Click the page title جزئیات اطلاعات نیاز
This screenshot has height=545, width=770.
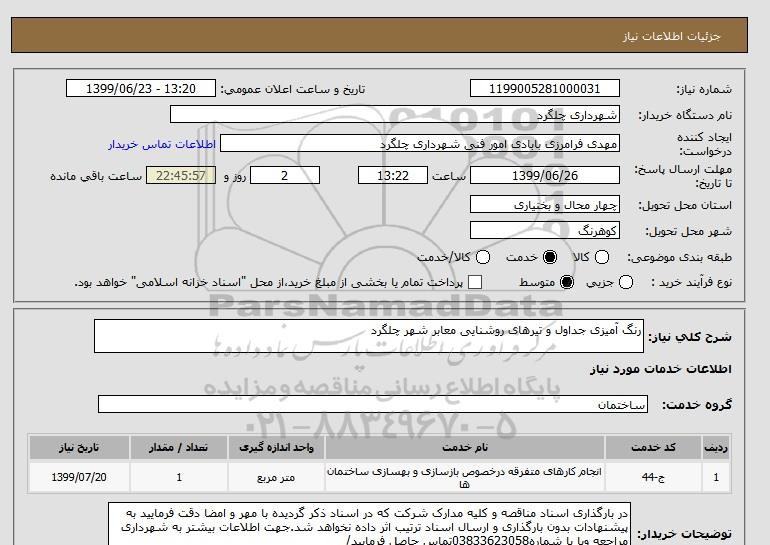pyautogui.click(x=671, y=37)
